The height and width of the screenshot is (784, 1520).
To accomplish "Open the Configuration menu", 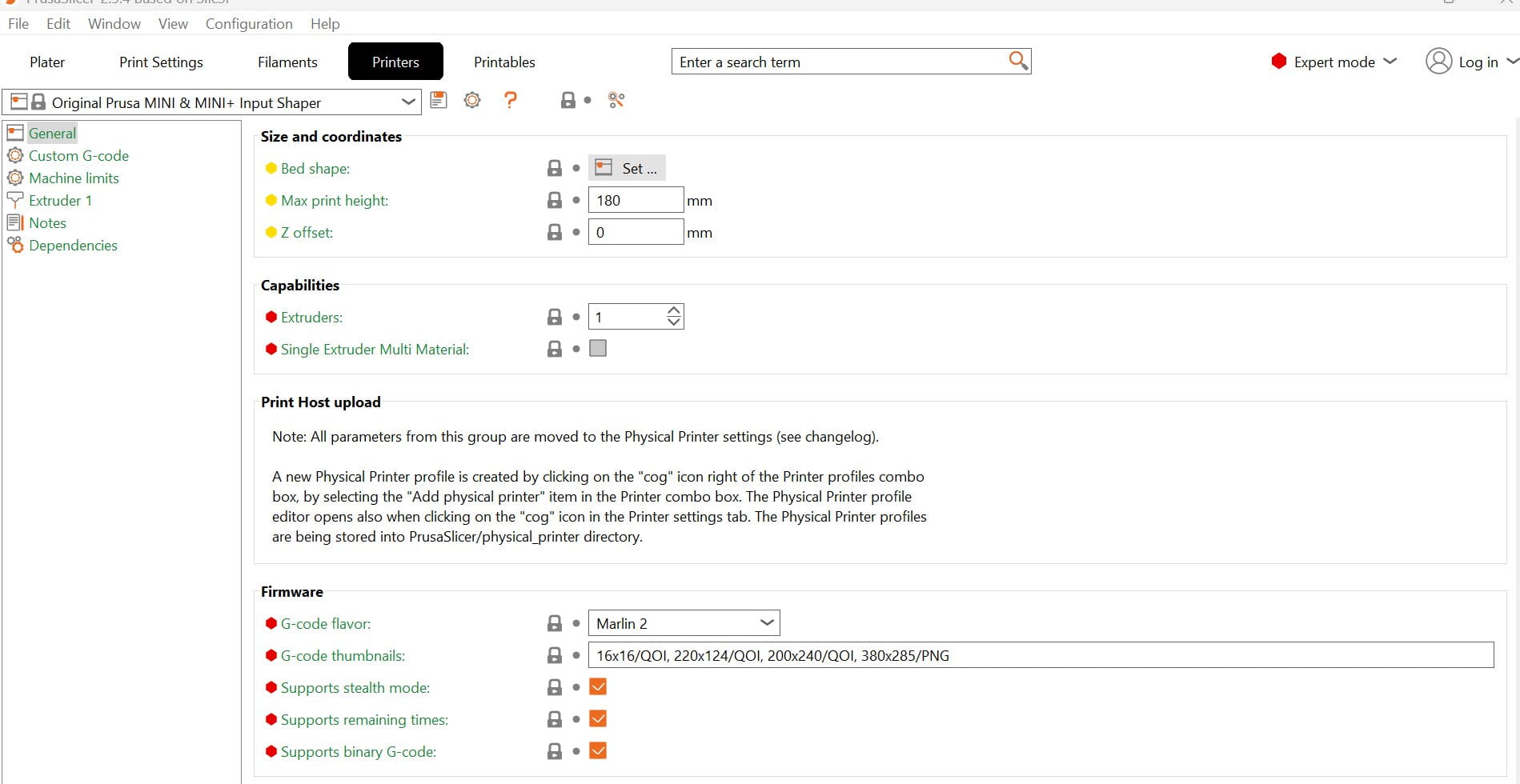I will pyautogui.click(x=249, y=23).
